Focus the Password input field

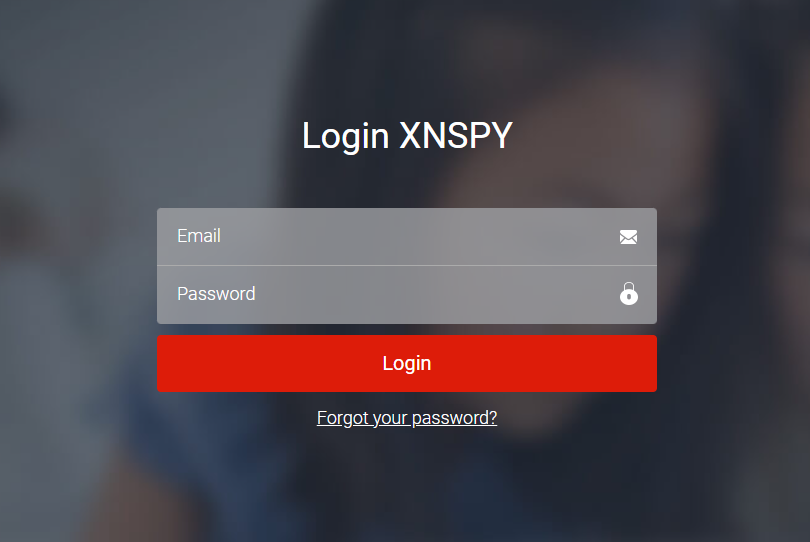click(407, 295)
